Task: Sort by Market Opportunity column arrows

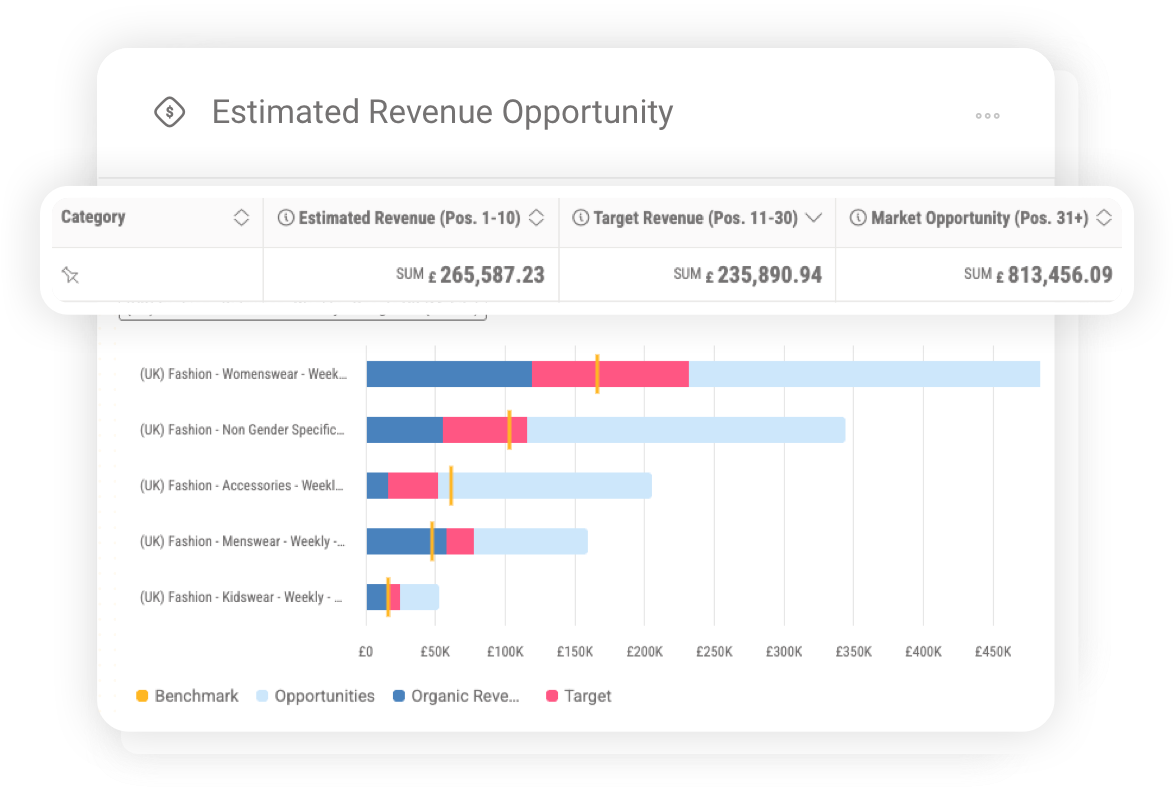Action: pyautogui.click(x=1104, y=218)
